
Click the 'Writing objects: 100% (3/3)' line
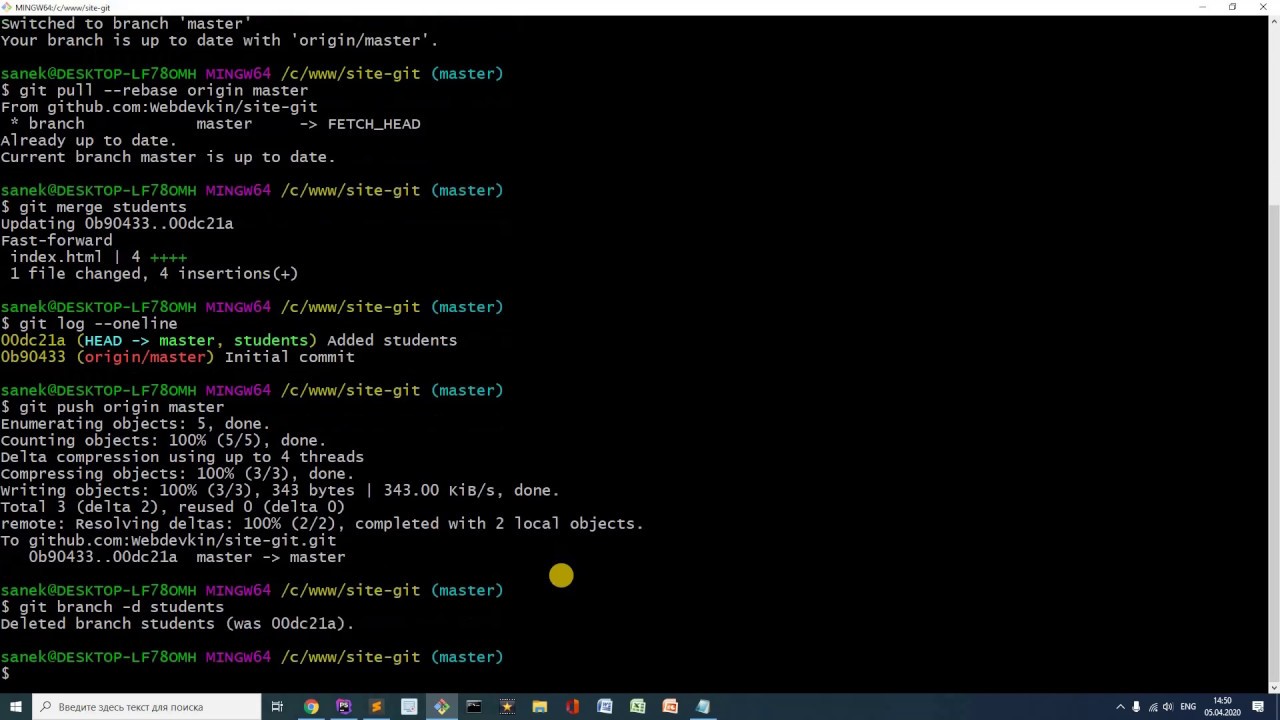tap(280, 491)
